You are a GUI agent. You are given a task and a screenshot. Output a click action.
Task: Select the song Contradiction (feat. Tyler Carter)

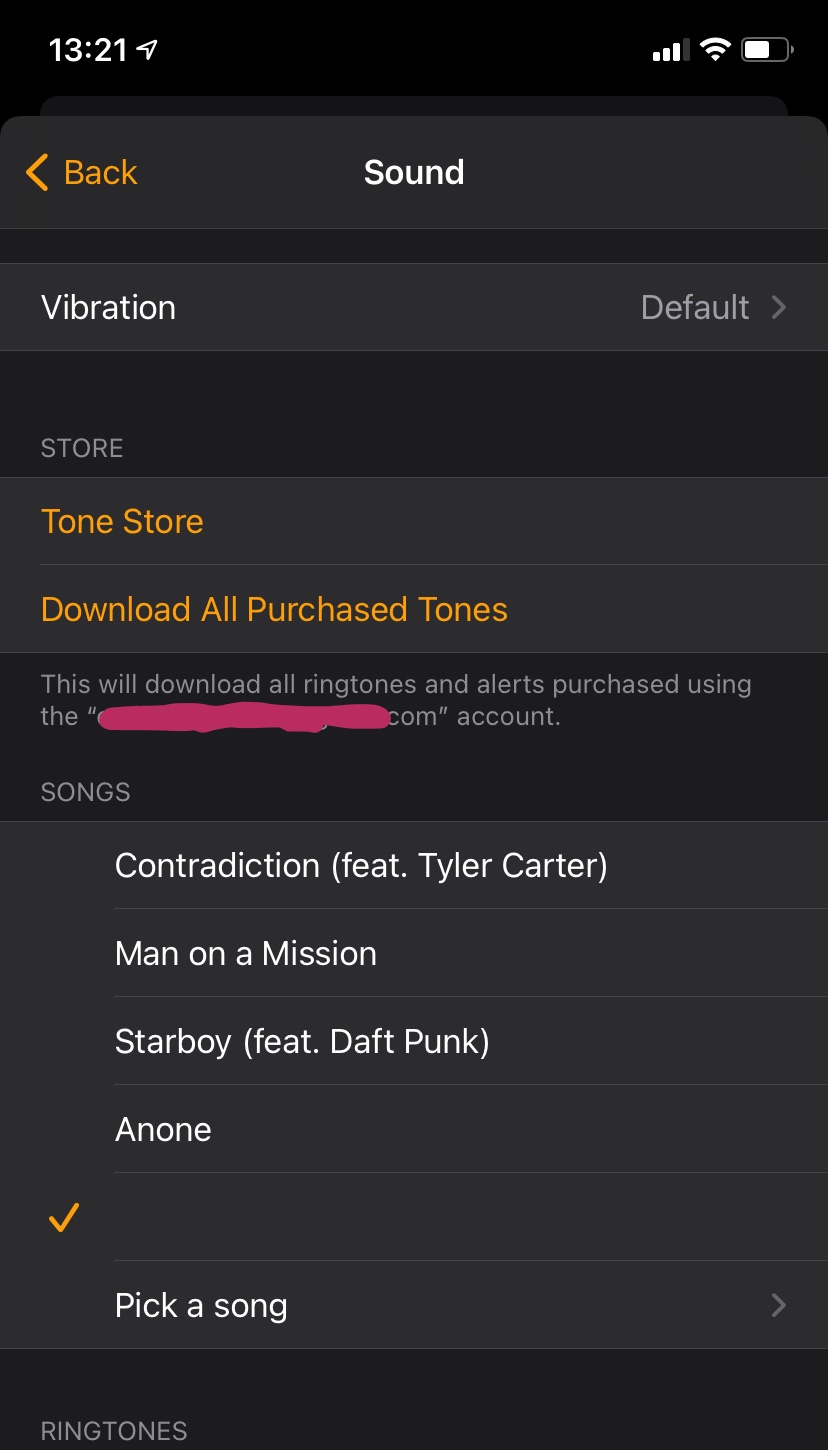pyautogui.click(x=361, y=865)
